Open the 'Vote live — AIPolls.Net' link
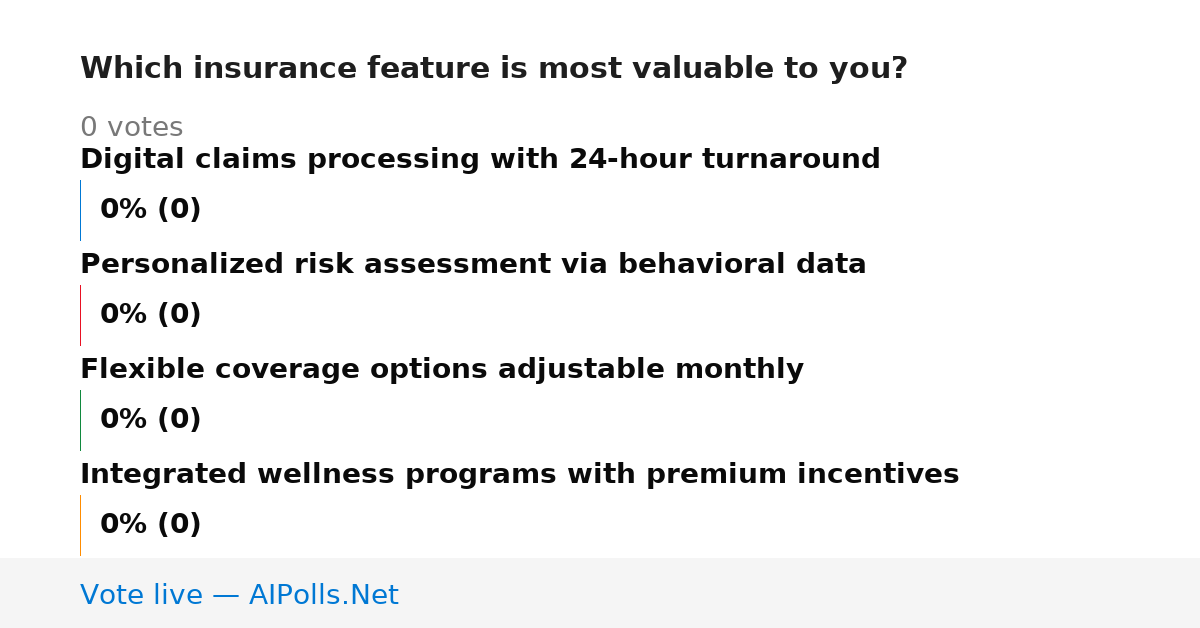This screenshot has width=1200, height=628. tap(239, 596)
